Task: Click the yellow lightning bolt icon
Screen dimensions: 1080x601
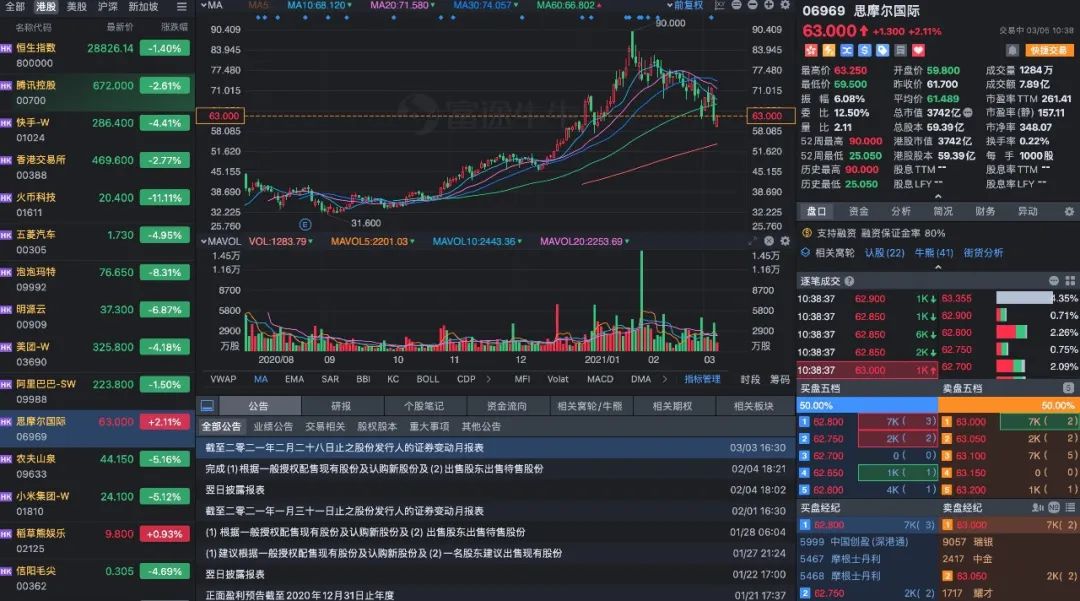Action: point(829,50)
